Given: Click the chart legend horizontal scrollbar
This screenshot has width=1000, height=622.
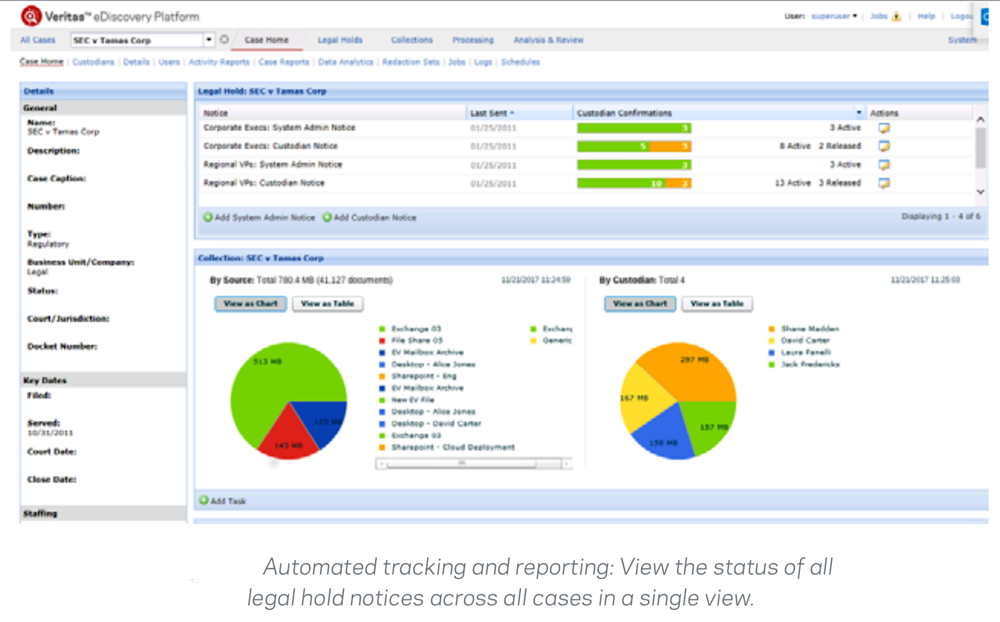Looking at the screenshot, I should [475, 463].
